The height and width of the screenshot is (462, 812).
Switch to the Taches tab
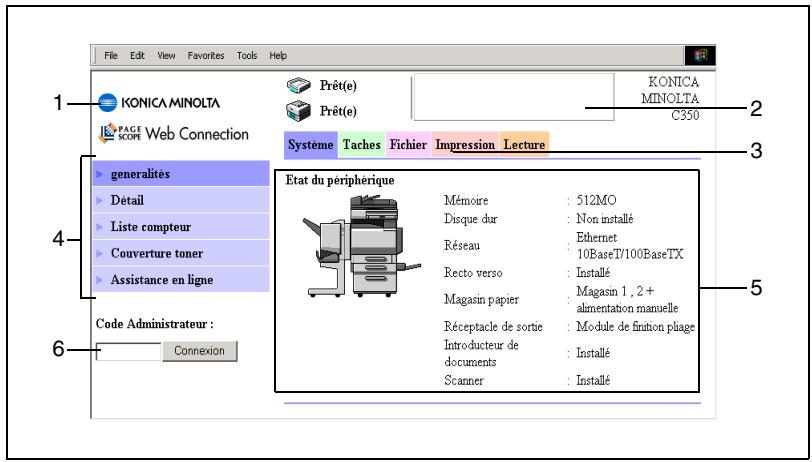tap(361, 145)
